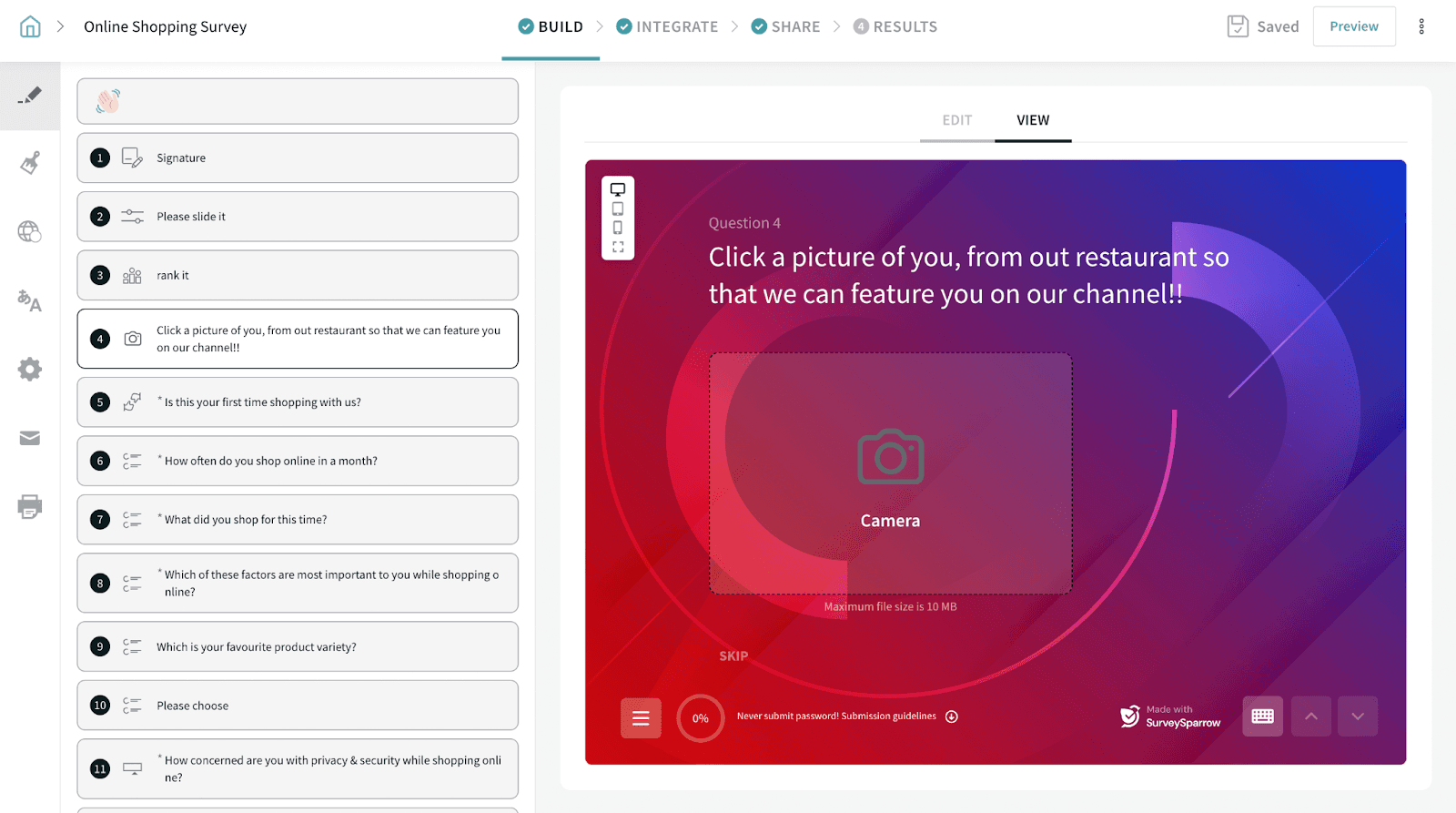
Task: Open the email envelope sidebar icon
Action: coord(30,438)
